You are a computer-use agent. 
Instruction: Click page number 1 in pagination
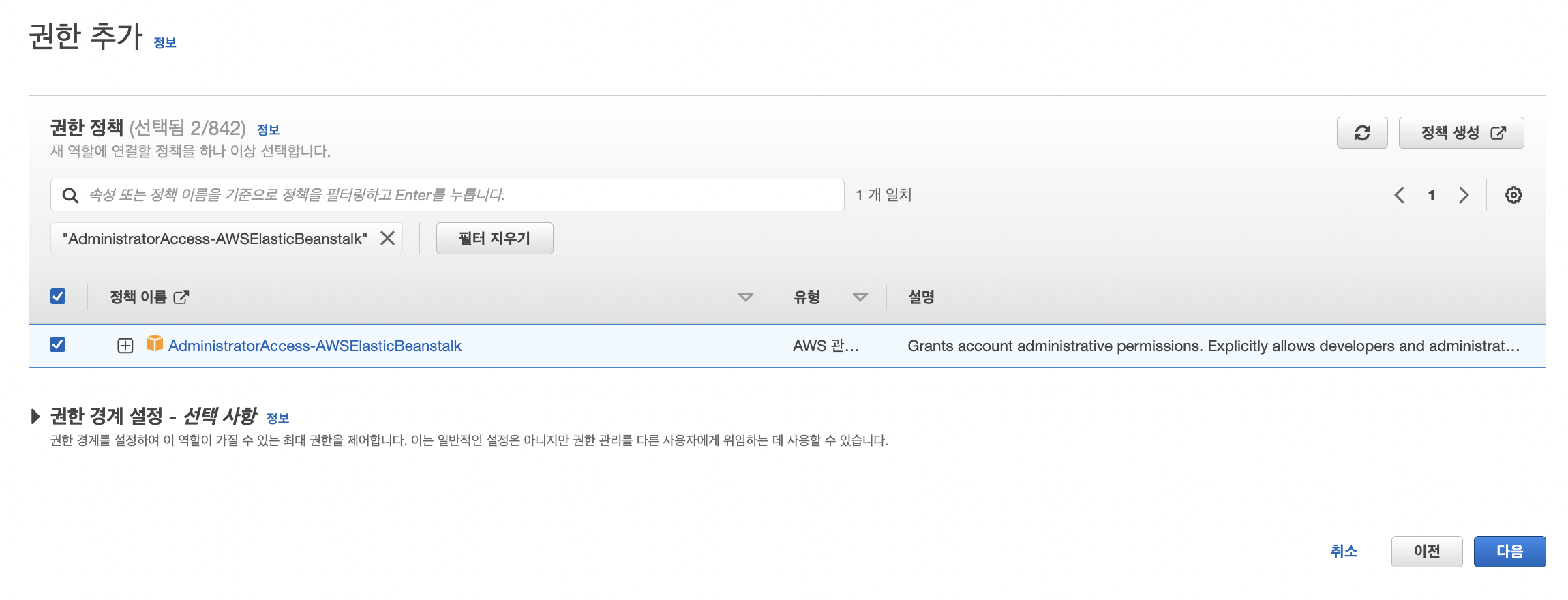[x=1432, y=195]
